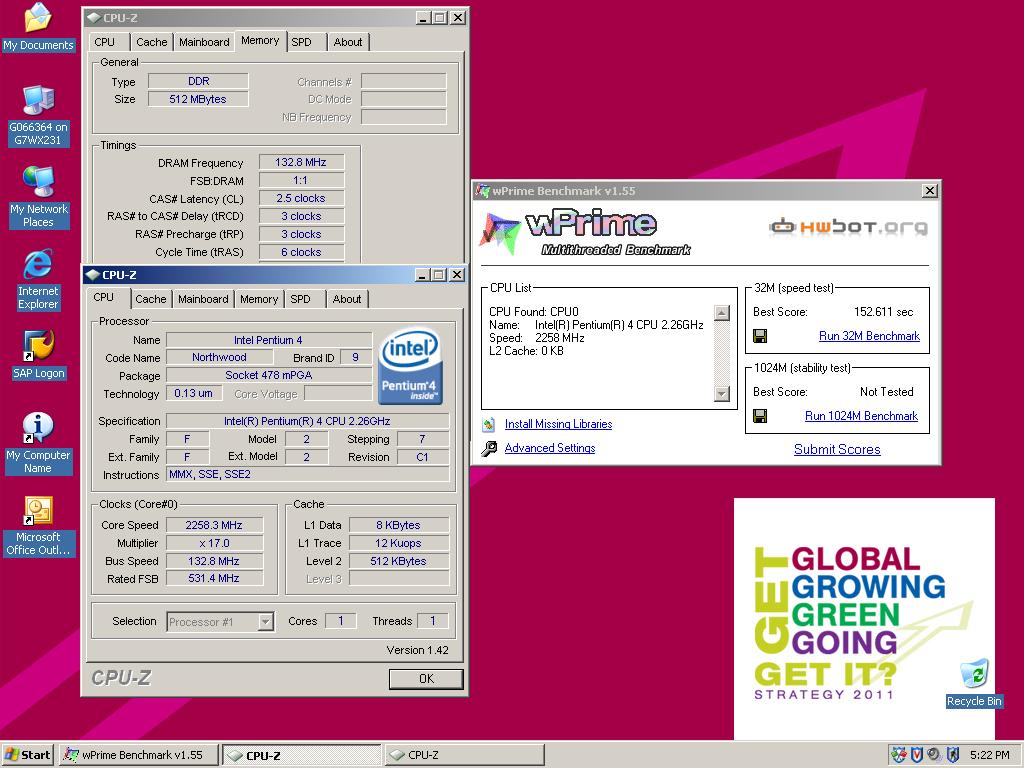Click the DRAM Frequency value 132.8 MHz
The height and width of the screenshot is (768, 1024).
(301, 163)
